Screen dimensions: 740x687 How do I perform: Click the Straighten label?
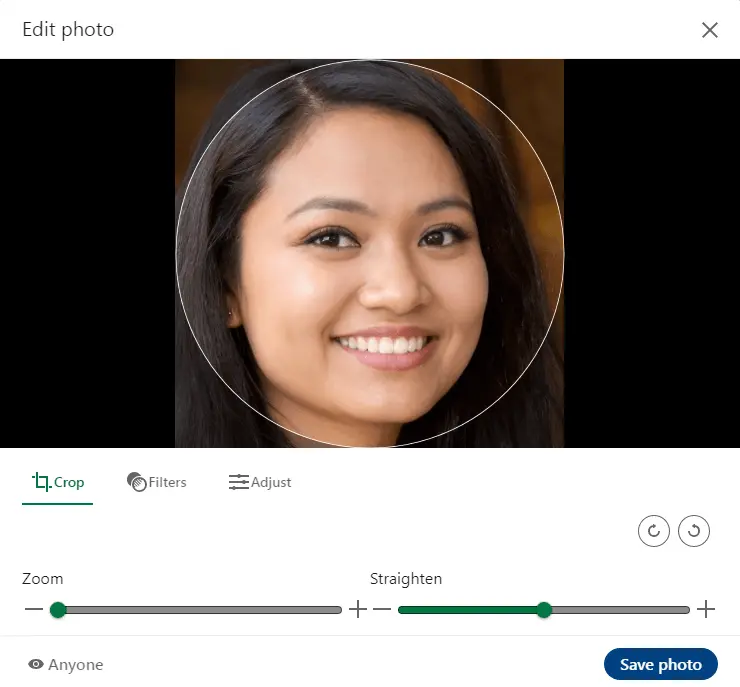tap(406, 579)
